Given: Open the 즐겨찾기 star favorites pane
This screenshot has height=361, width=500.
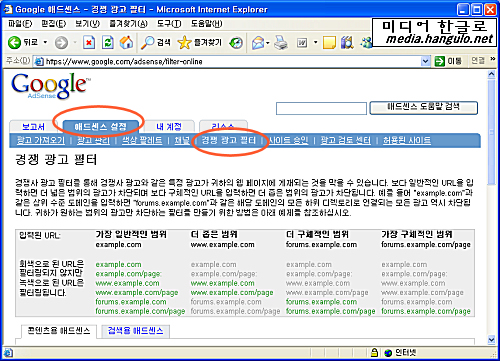Looking at the screenshot, I should pyautogui.click(x=199, y=42).
